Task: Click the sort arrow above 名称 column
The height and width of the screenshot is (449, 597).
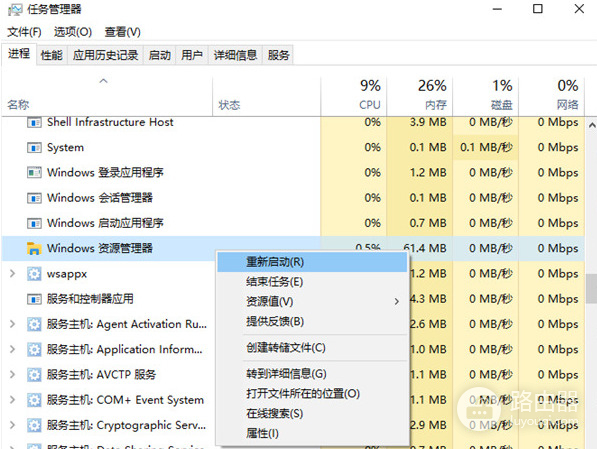Action: [x=103, y=81]
